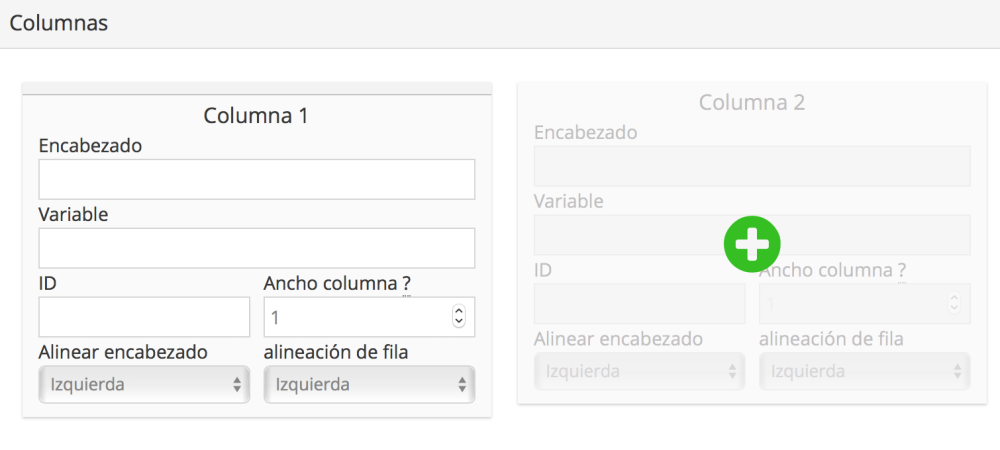This screenshot has width=1000, height=450.
Task: Open the dimmed Alinear encabezado dropdown in Columna 2
Action: (x=639, y=371)
